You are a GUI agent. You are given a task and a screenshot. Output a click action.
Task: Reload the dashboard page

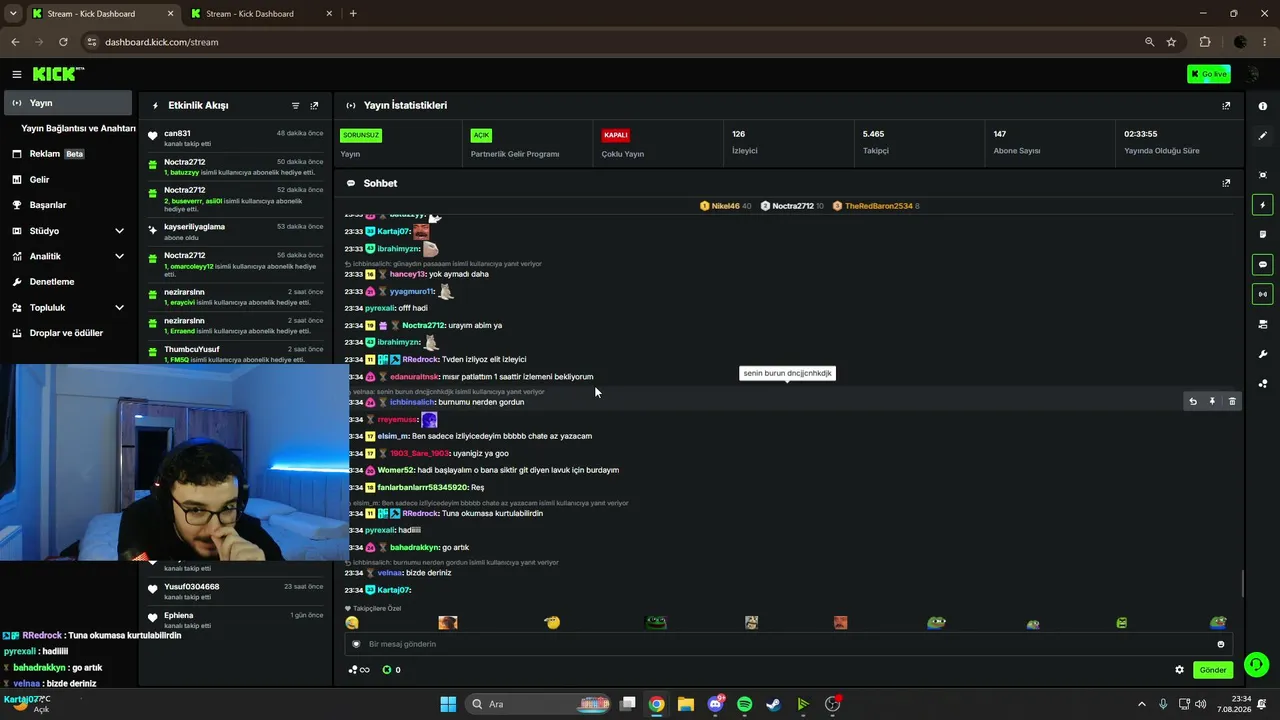coord(63,42)
